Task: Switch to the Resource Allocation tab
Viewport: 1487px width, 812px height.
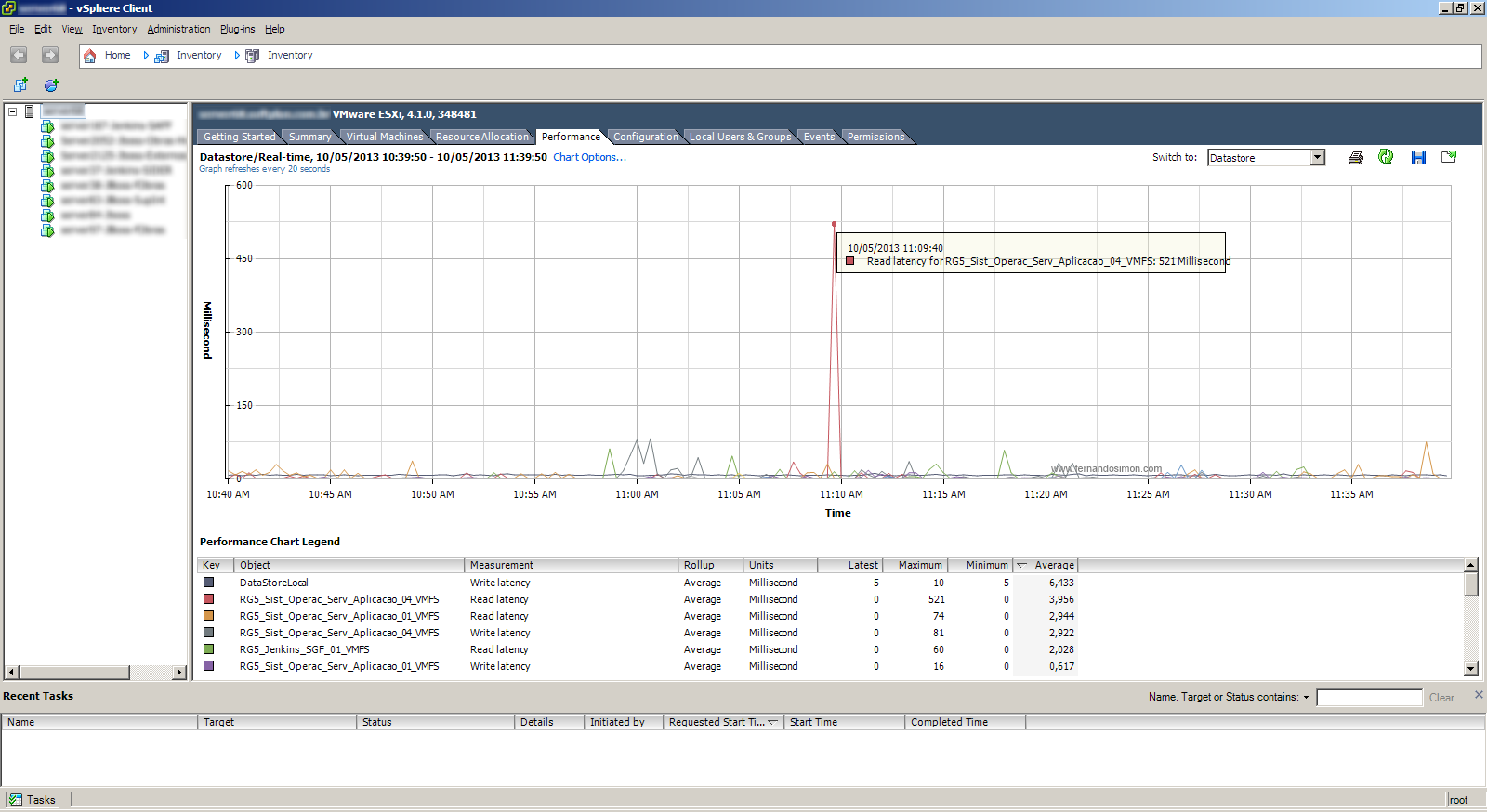Action: pos(481,137)
